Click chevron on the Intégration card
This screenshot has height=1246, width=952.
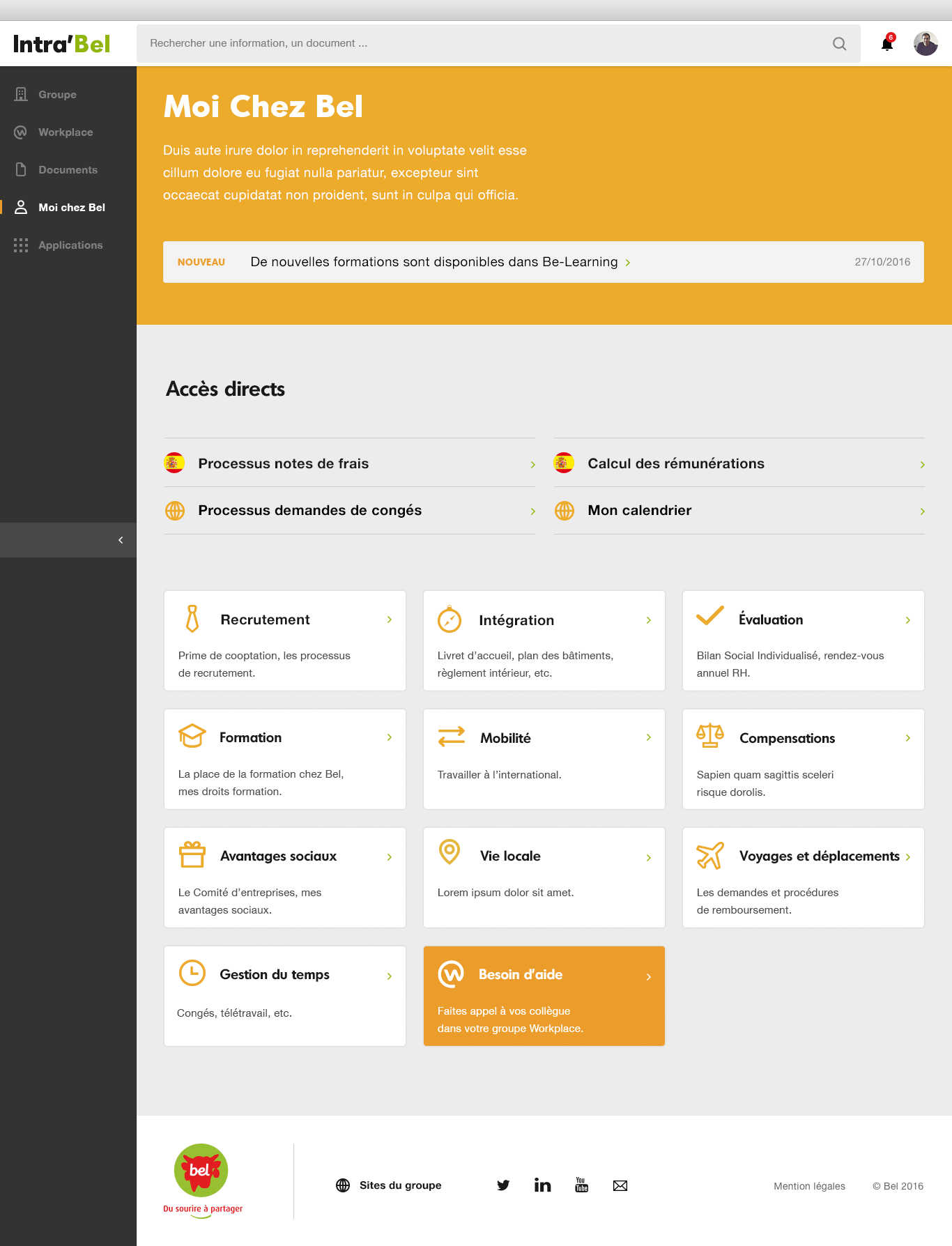[649, 620]
